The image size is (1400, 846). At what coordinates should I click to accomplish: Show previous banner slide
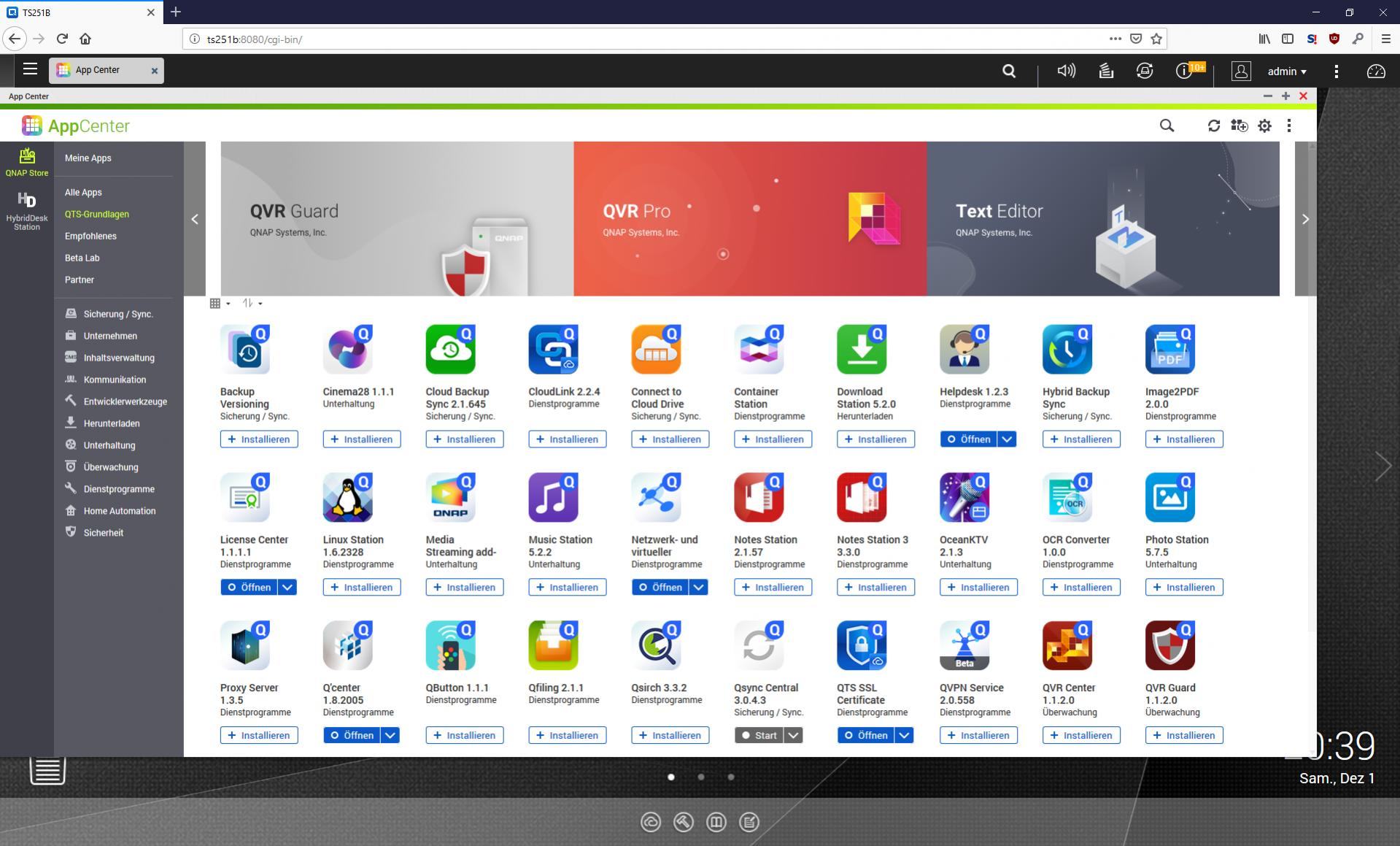tap(195, 219)
